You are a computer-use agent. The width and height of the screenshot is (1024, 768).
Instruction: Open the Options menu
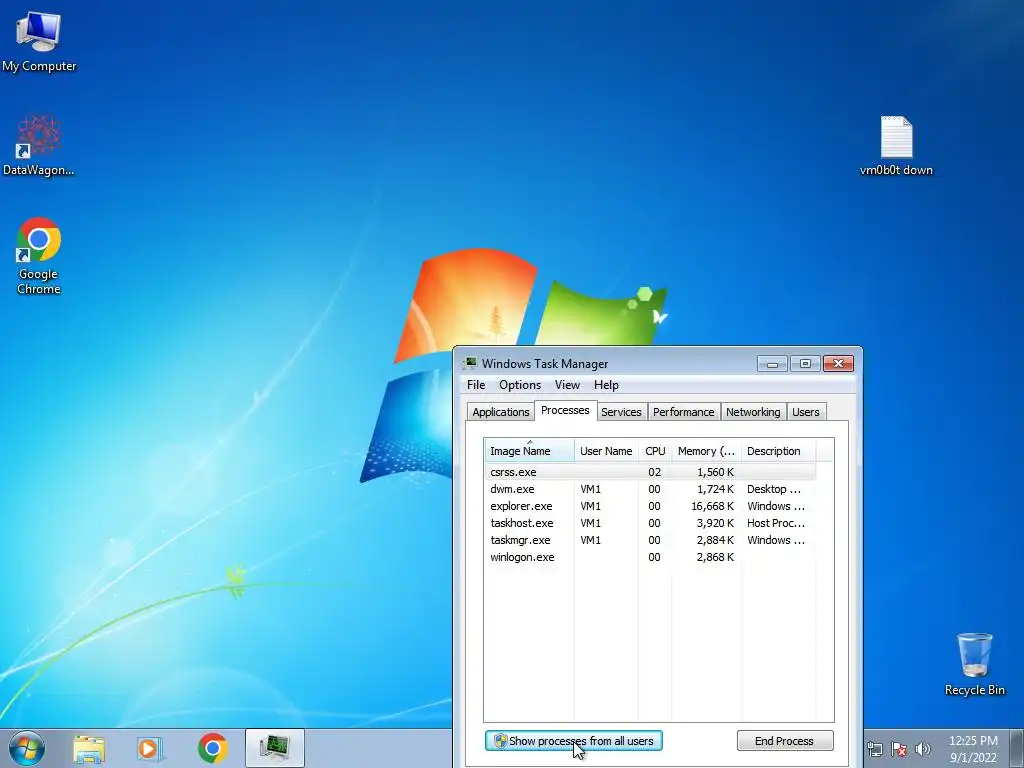tap(520, 385)
